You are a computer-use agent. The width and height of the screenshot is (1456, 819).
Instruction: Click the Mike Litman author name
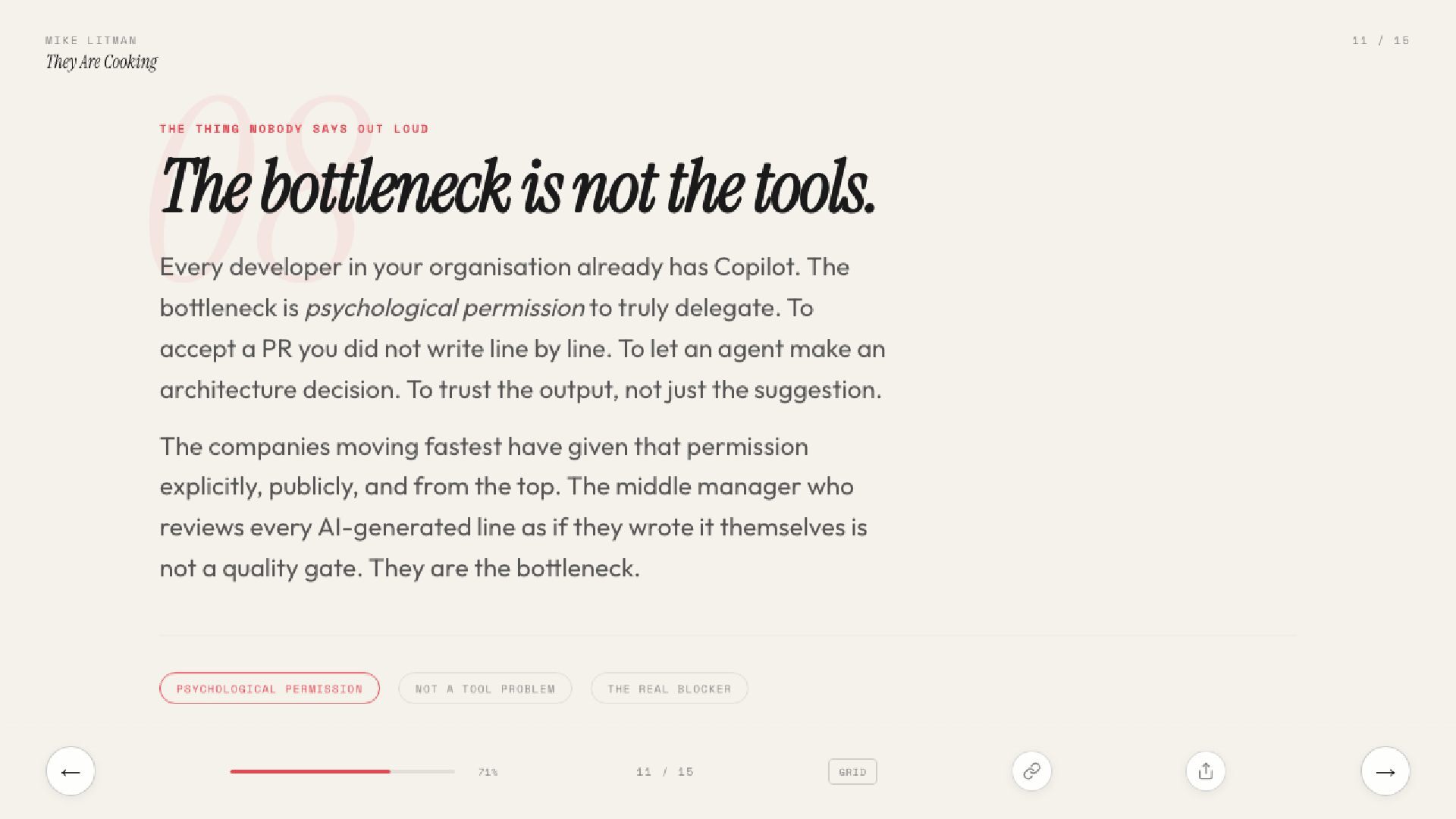pyautogui.click(x=91, y=40)
